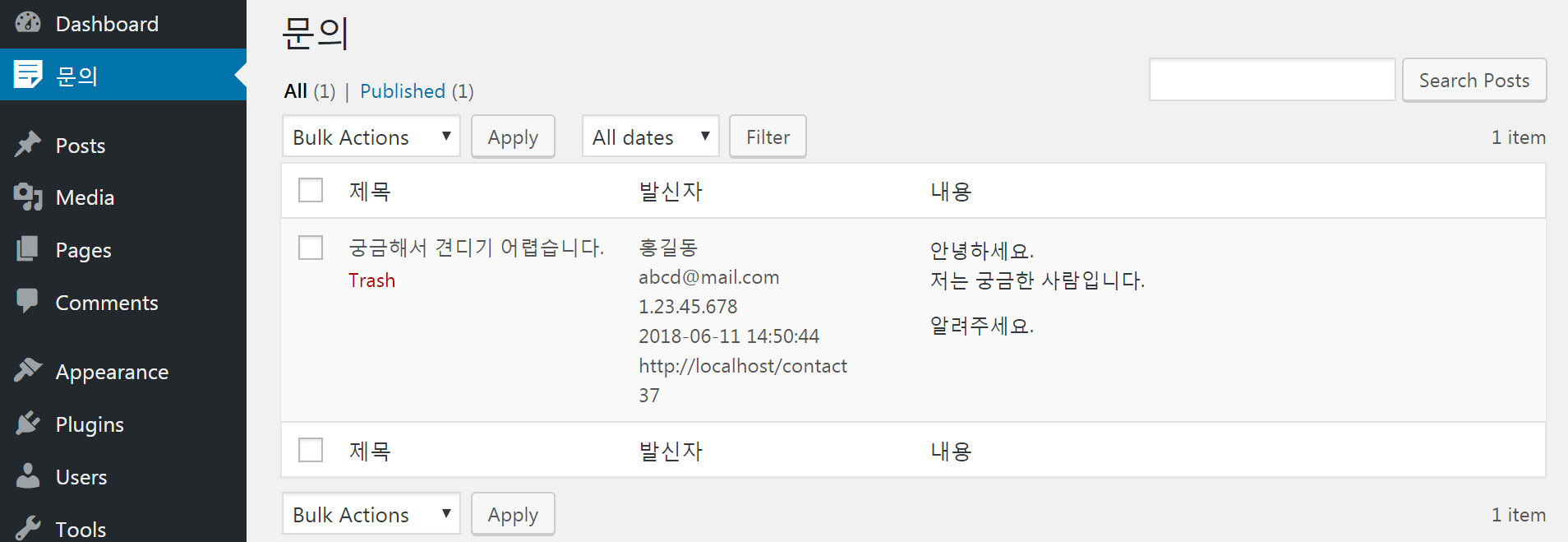Open the bottom Bulk Actions dropdown
The height and width of the screenshot is (542, 1568).
(371, 514)
